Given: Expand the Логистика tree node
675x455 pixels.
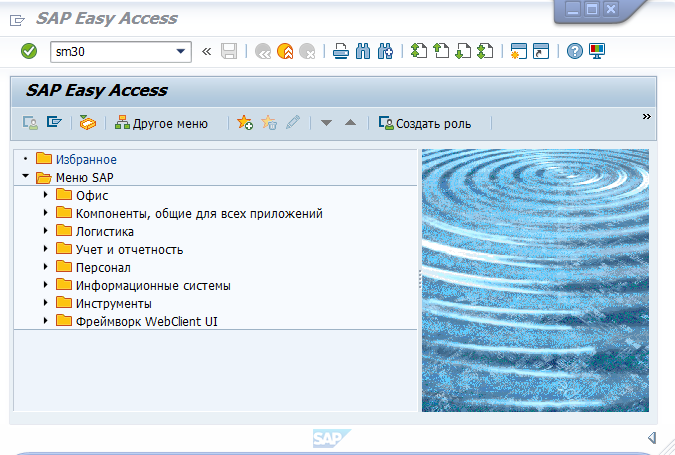Looking at the screenshot, I should pos(46,231).
